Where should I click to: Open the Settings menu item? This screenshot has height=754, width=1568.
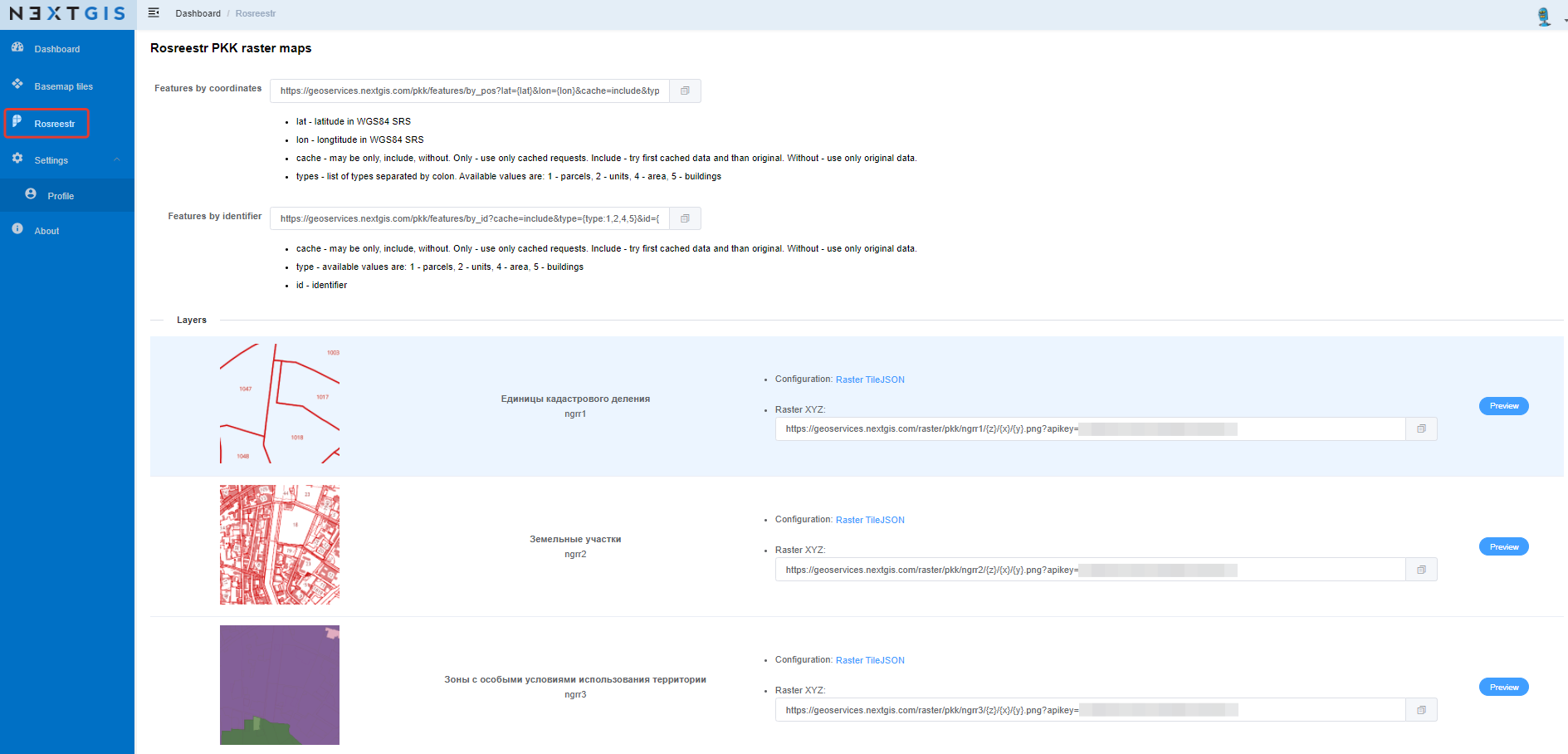tap(67, 160)
